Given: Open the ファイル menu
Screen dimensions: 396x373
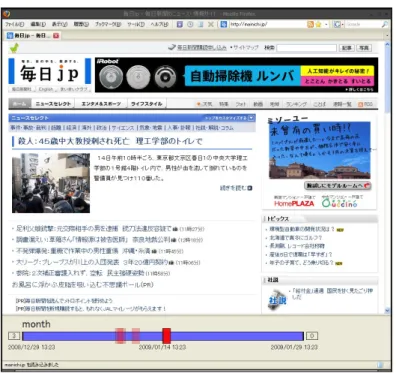Looking at the screenshot, I should click(14, 24).
